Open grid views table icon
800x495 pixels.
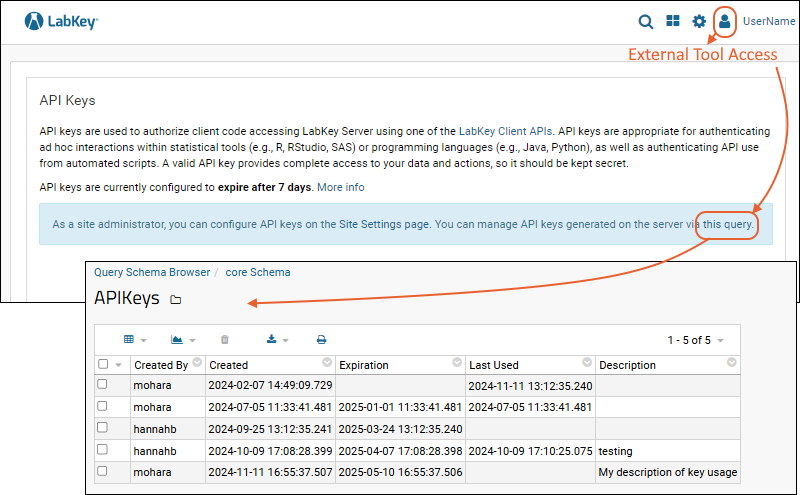[x=129, y=339]
